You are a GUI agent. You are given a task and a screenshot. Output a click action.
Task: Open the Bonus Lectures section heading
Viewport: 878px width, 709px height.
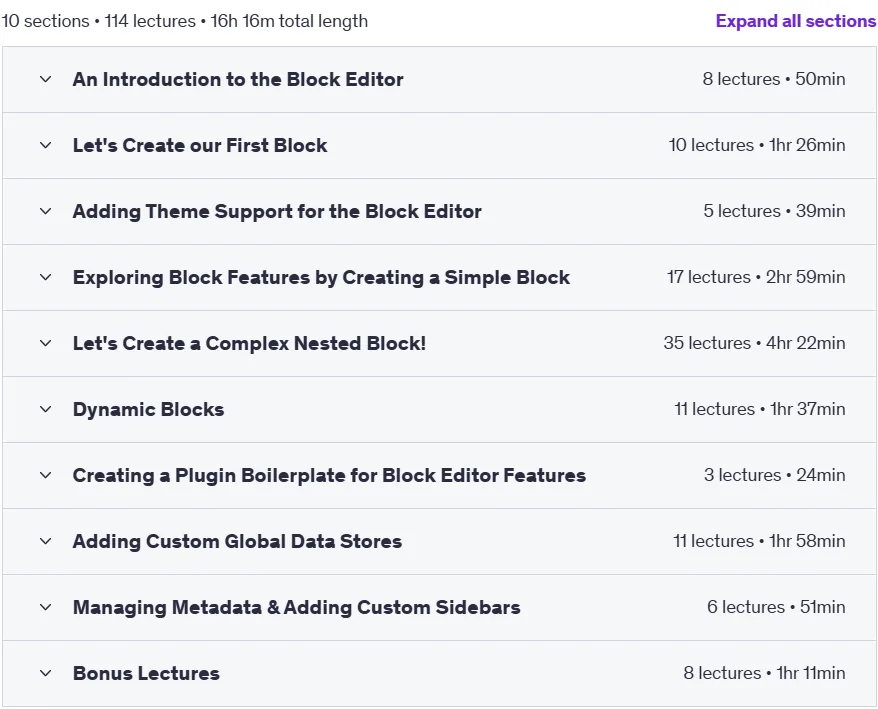pos(146,674)
